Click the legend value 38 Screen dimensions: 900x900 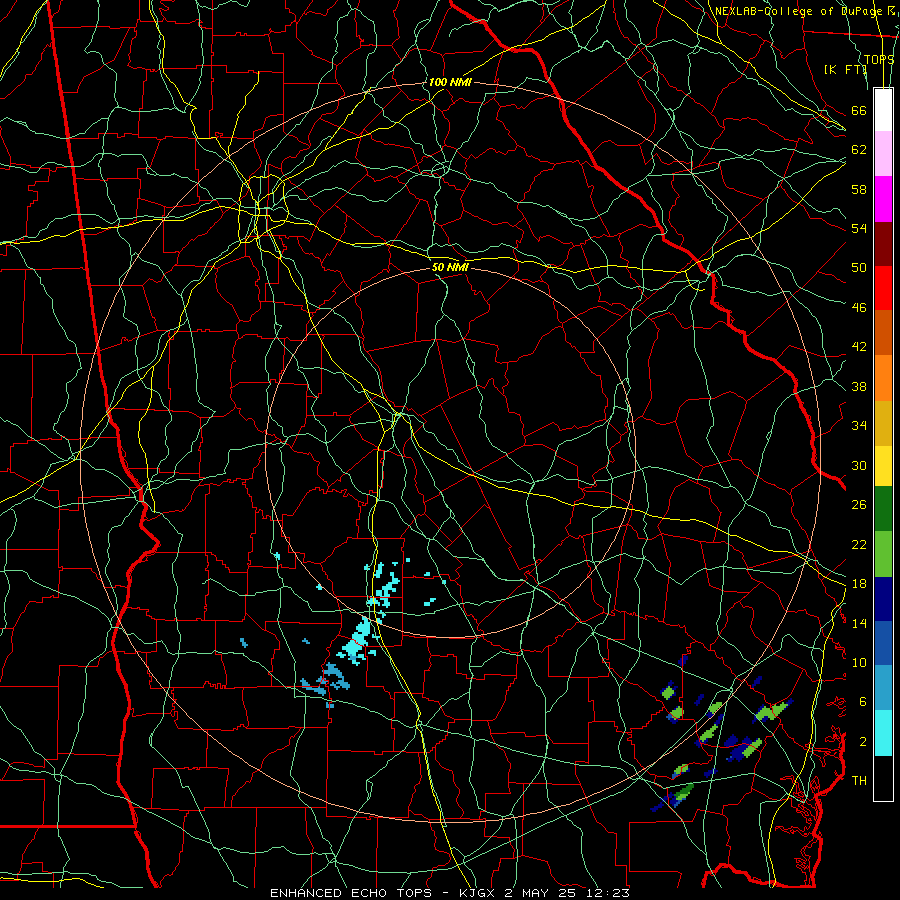tap(859, 386)
